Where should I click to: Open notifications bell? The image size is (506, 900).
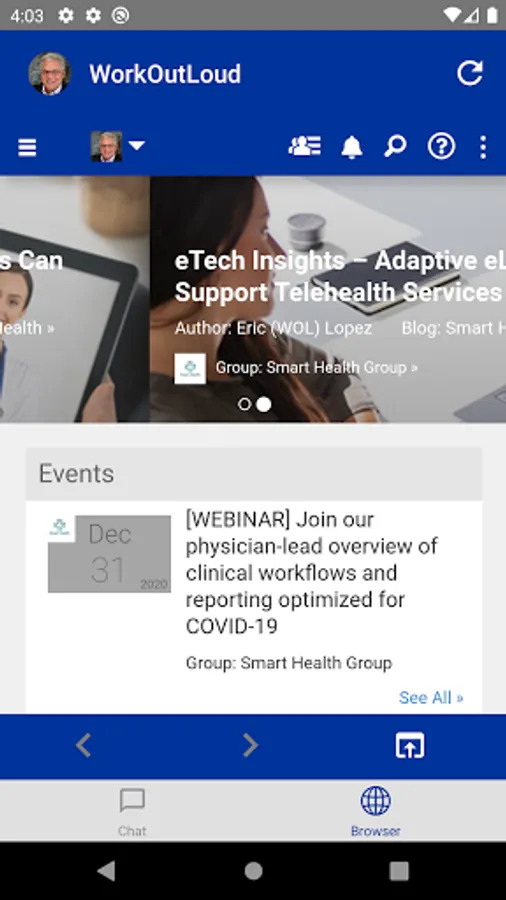[x=352, y=147]
